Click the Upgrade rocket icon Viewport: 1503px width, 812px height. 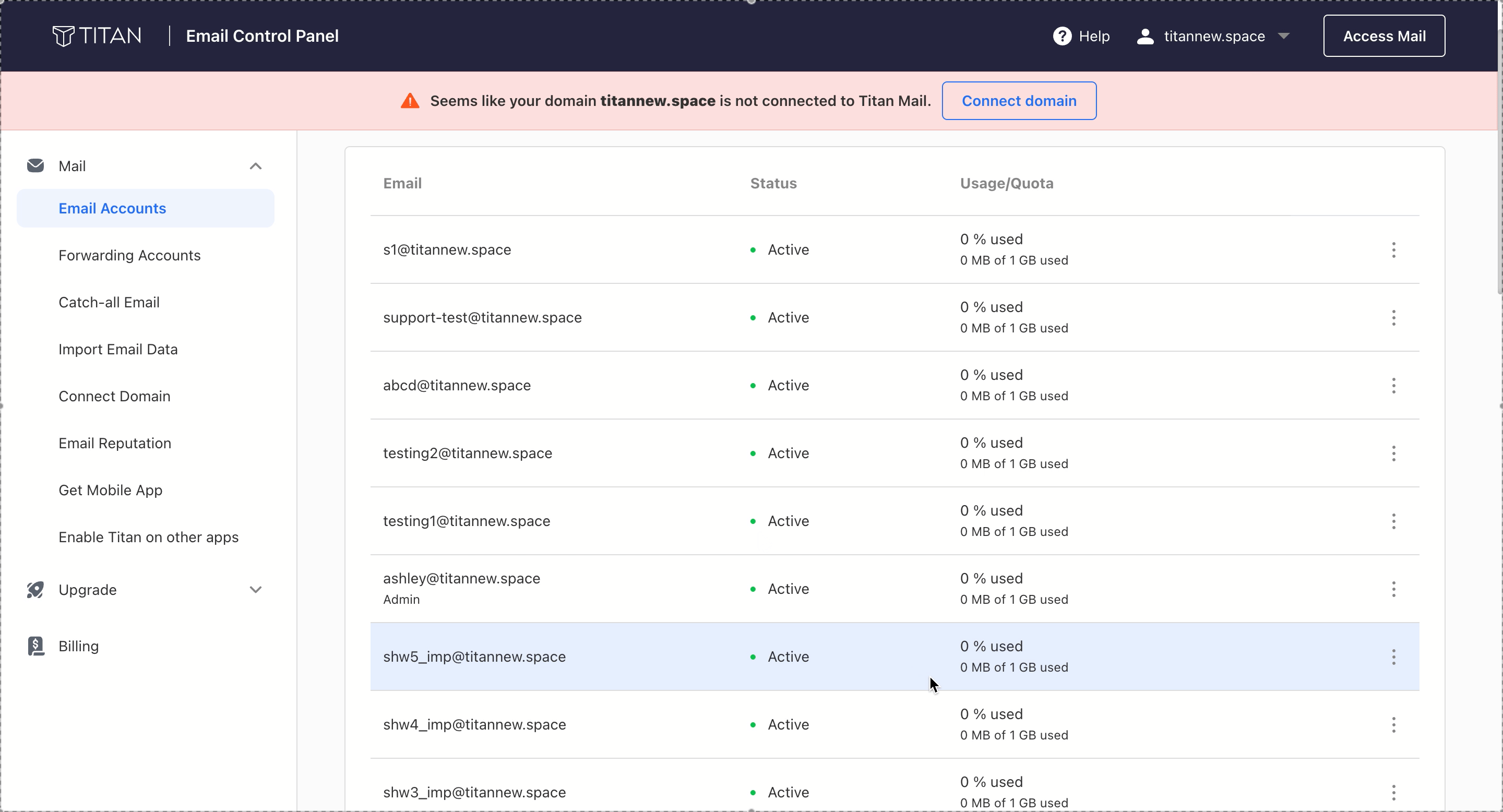click(x=35, y=590)
